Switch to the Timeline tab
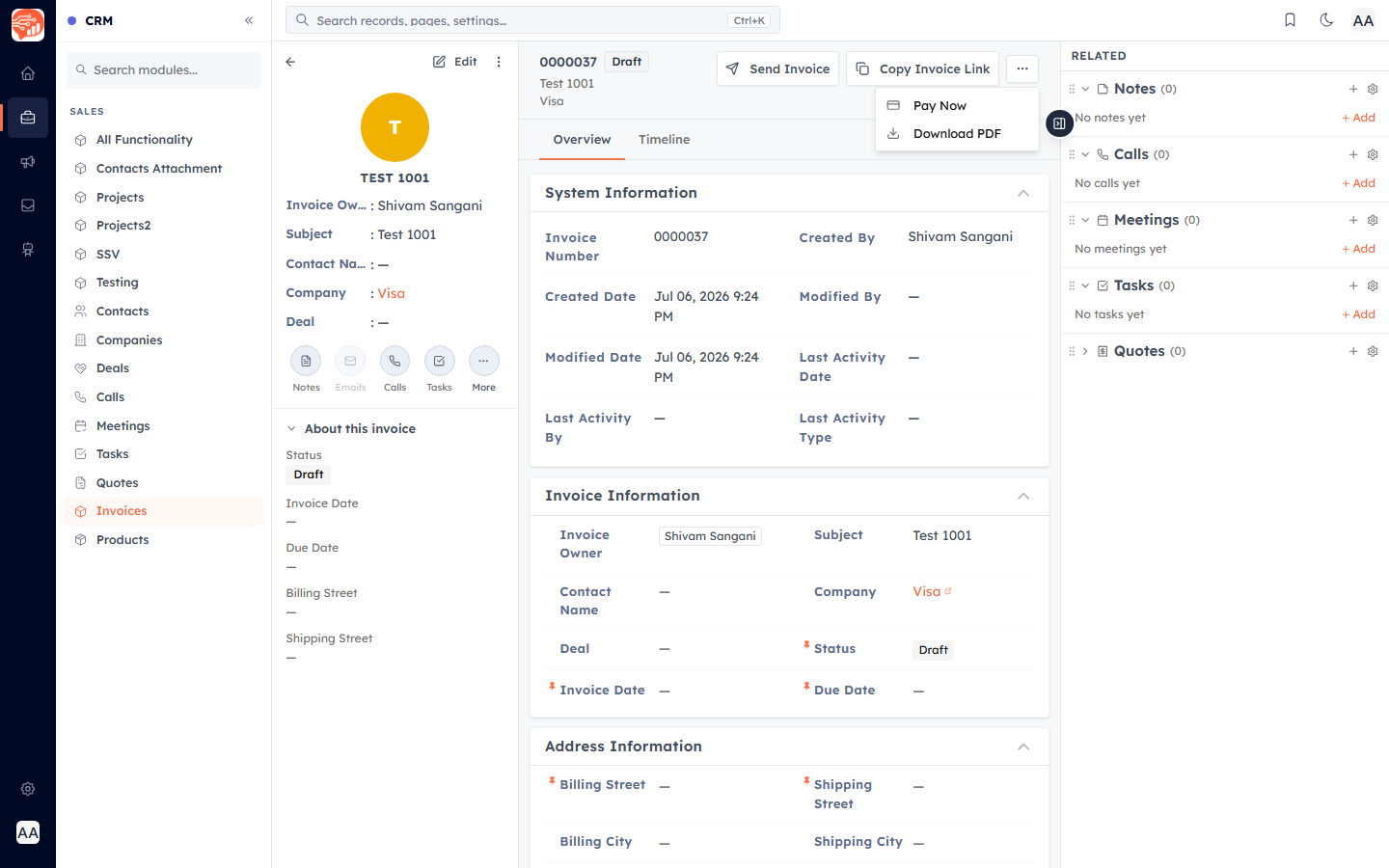 [664, 140]
